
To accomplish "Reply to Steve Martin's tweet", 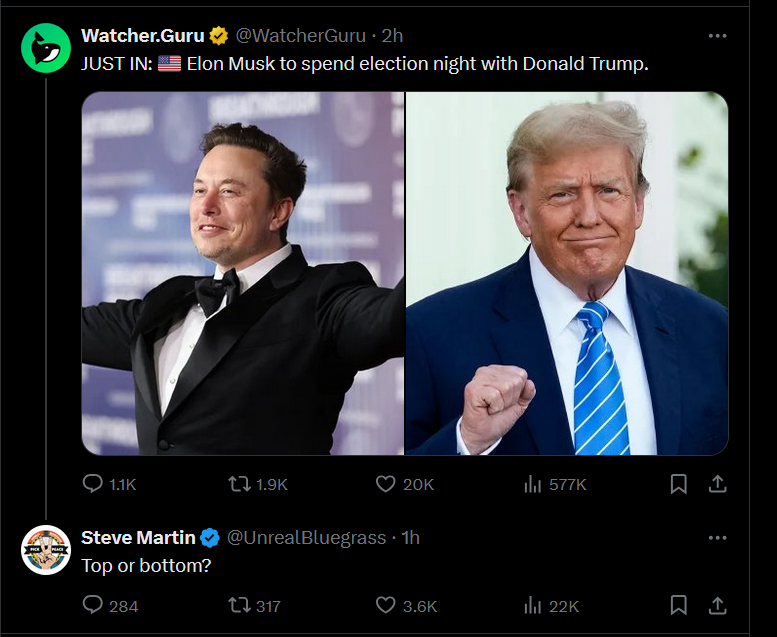I will [x=110, y=606].
